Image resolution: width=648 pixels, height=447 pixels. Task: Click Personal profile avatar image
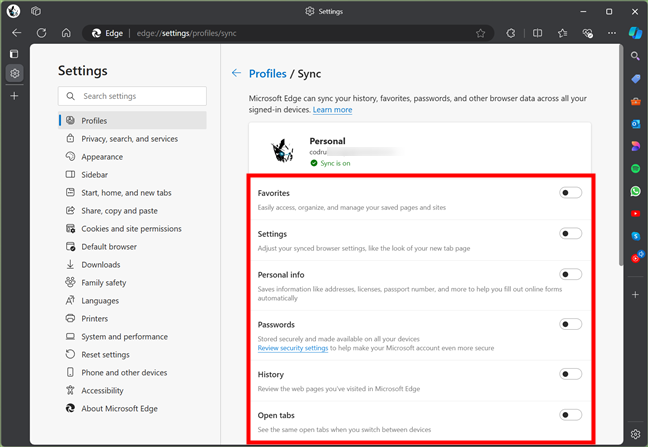(x=282, y=150)
